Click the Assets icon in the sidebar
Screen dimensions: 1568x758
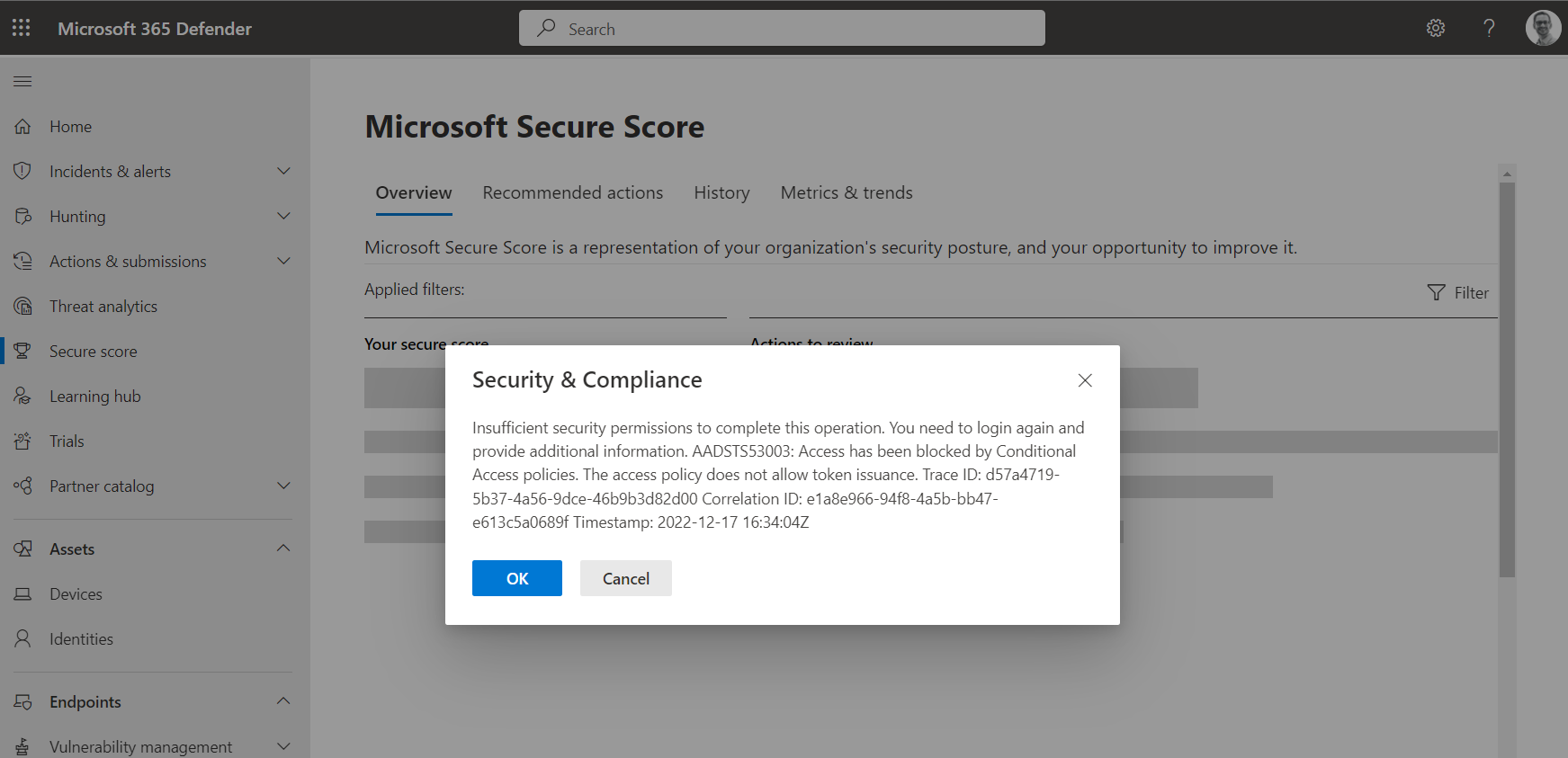click(x=22, y=548)
